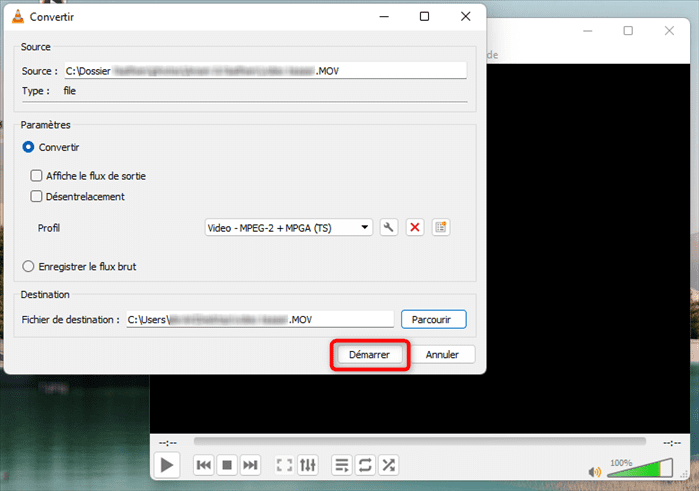699x491 pixels.
Task: Click the Annuler button
Action: tap(442, 355)
